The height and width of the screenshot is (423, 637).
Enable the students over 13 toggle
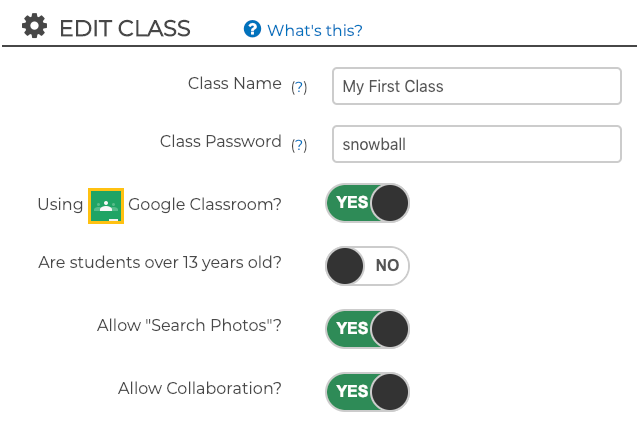pos(367,266)
